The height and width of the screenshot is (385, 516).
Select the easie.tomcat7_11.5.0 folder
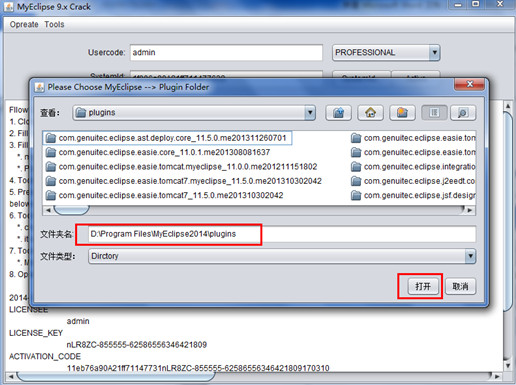(x=164, y=195)
